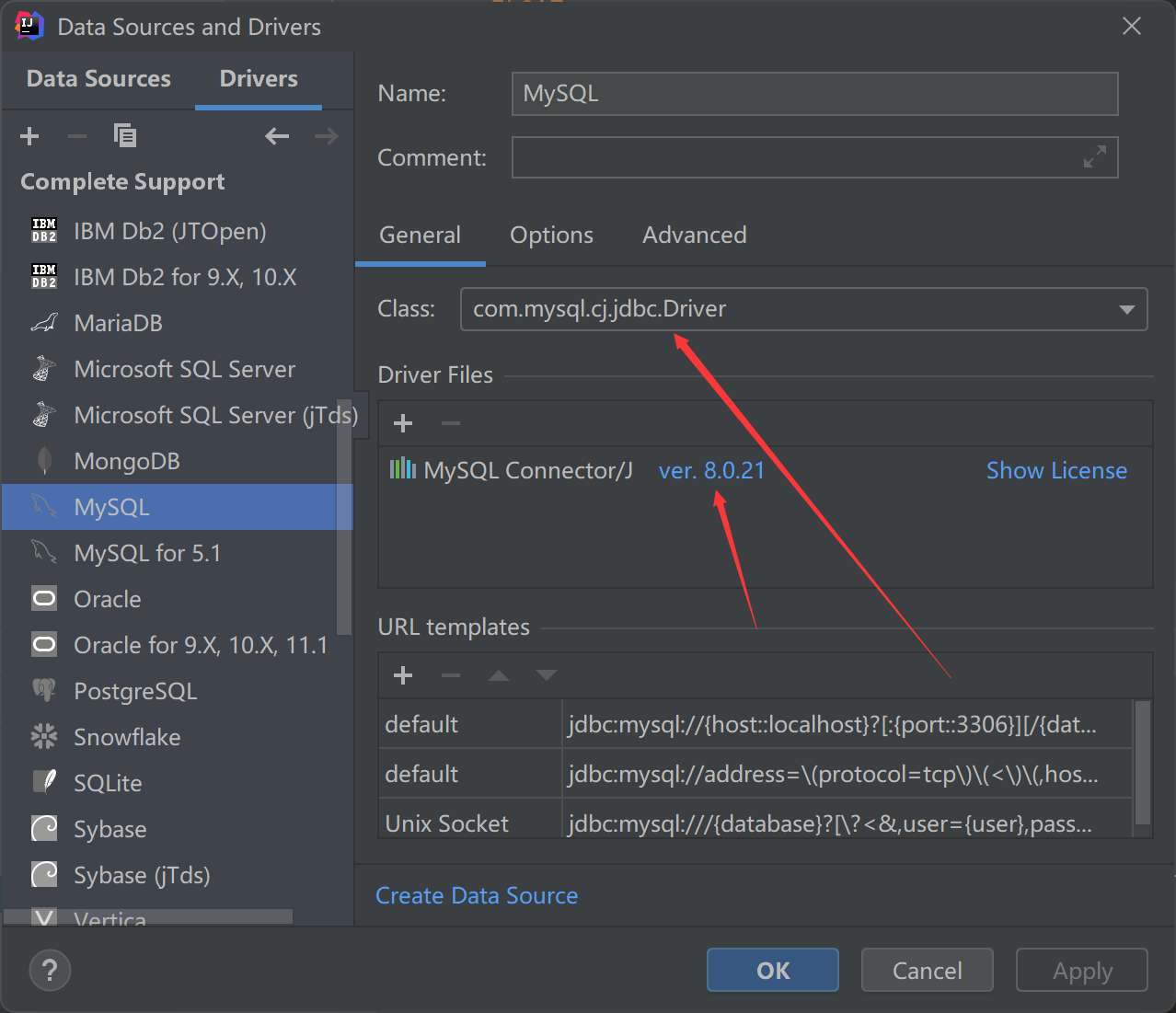Open the ver. 8.0.21 version selector
Screen dimensions: 1176x1013
point(711,470)
